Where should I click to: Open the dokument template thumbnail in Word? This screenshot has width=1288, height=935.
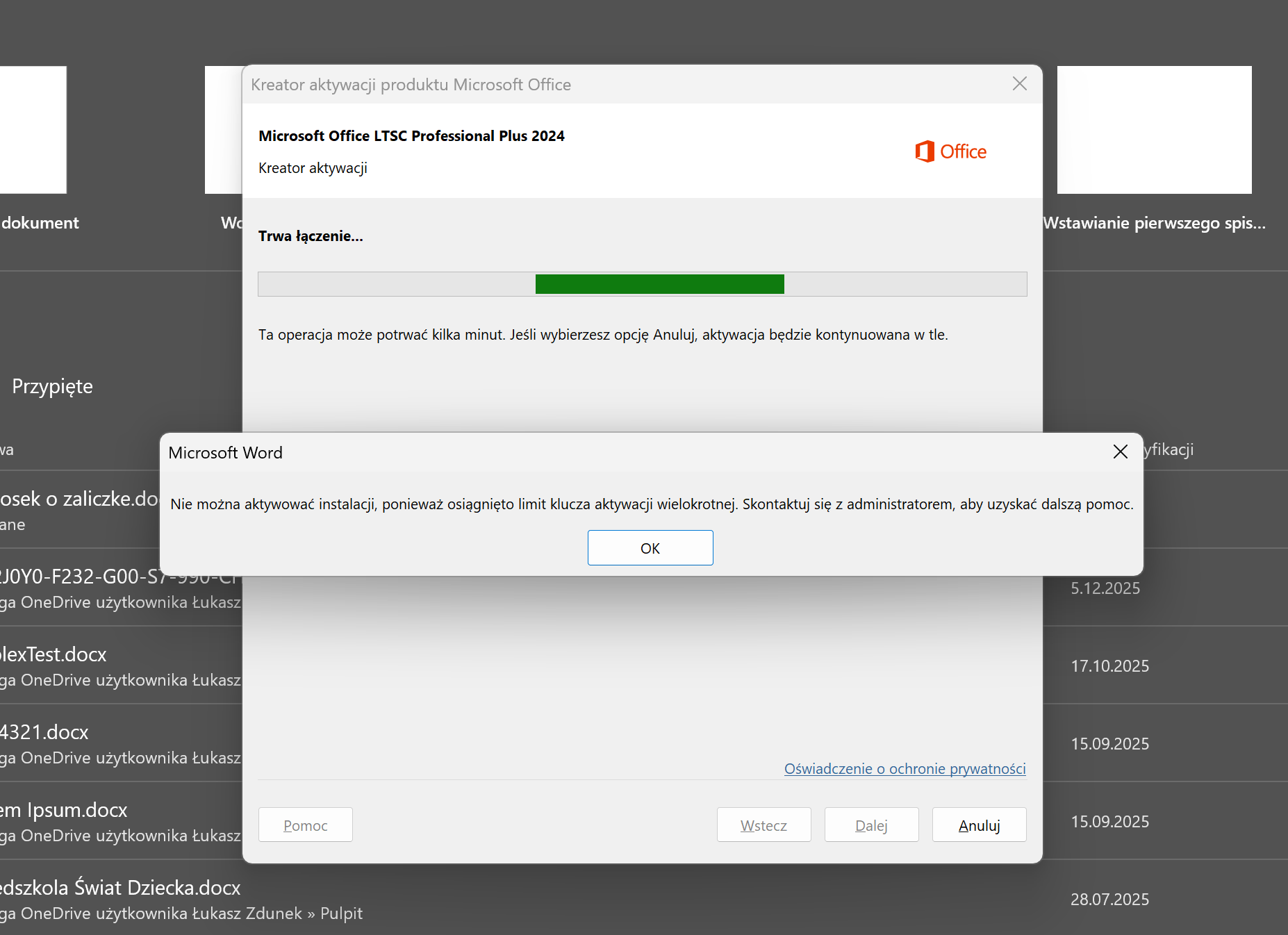[x=33, y=130]
